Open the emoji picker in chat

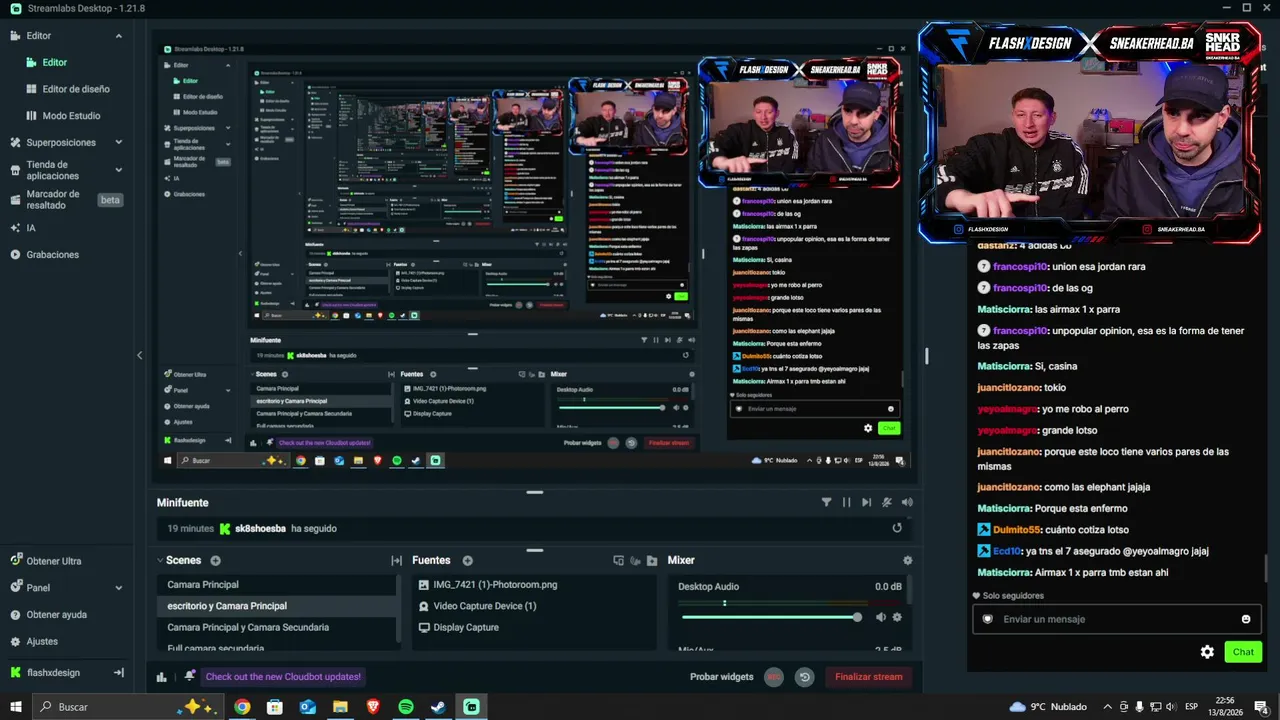[x=1246, y=619]
